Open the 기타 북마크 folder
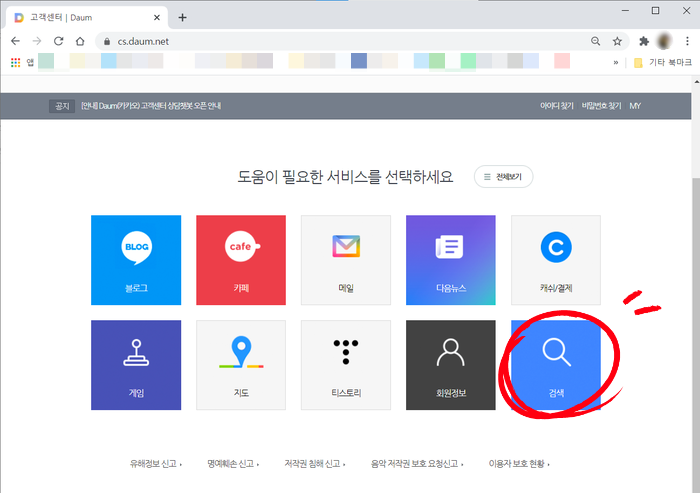The image size is (700, 493). pos(663,62)
